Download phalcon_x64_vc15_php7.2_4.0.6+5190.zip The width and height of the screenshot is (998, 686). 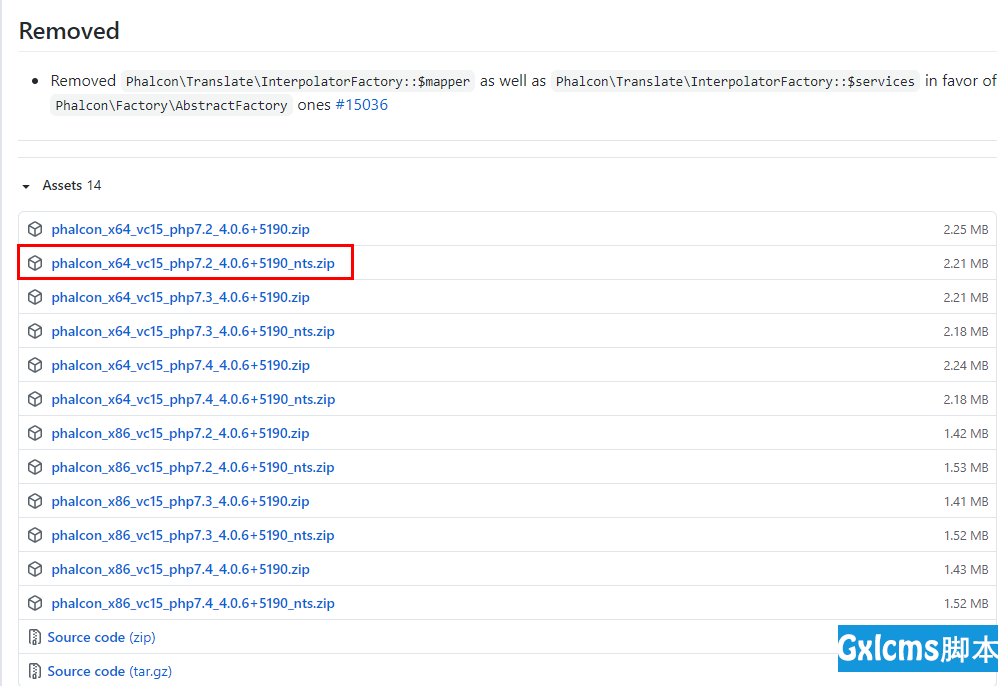click(x=181, y=229)
